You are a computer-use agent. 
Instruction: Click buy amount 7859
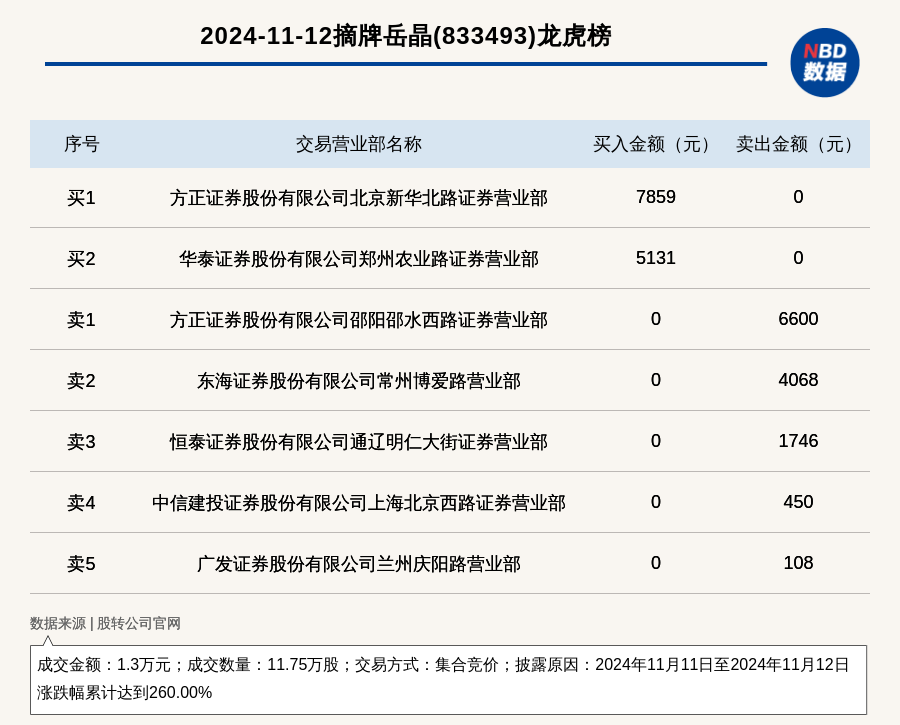(x=655, y=197)
